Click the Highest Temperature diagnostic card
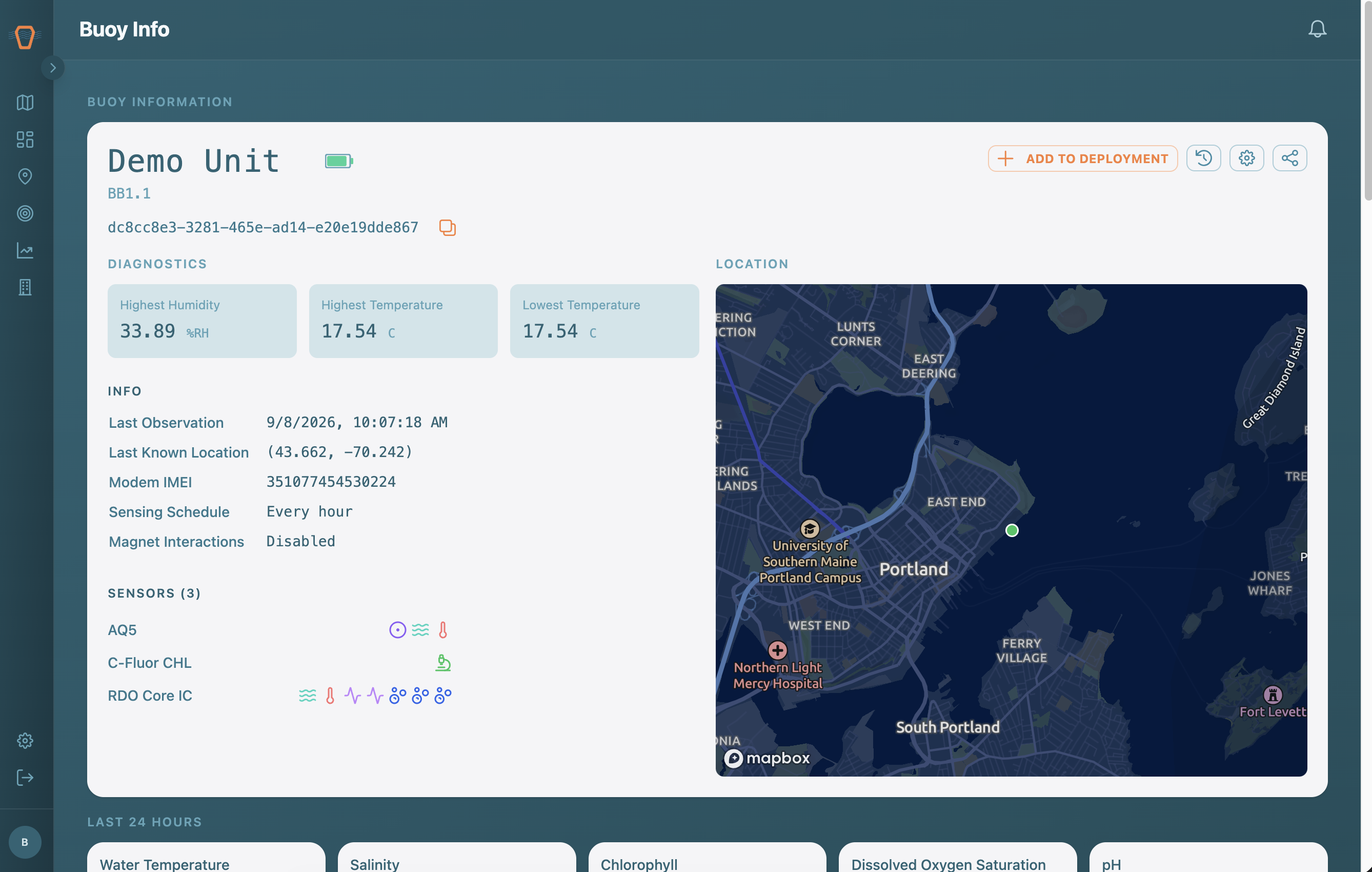Viewport: 1372px width, 872px height. 403,321
